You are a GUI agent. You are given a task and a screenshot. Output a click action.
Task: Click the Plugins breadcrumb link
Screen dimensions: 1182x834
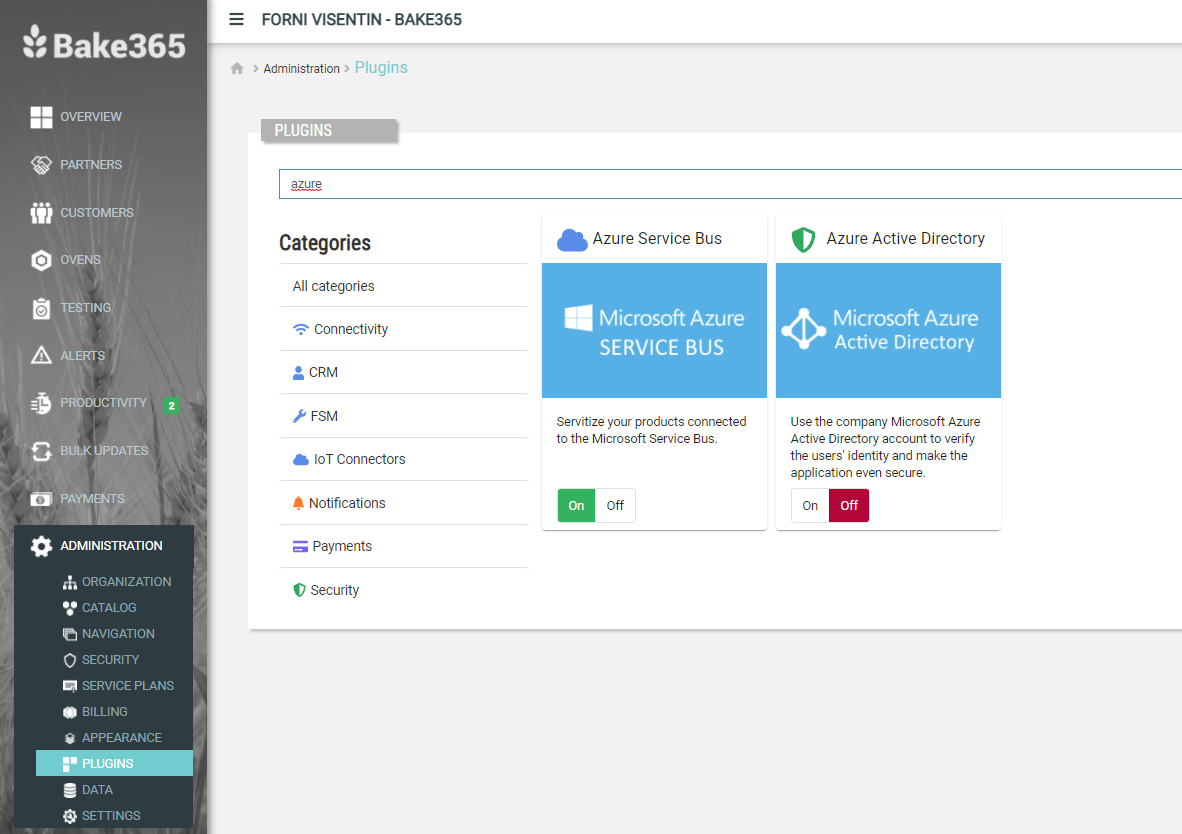click(x=381, y=67)
